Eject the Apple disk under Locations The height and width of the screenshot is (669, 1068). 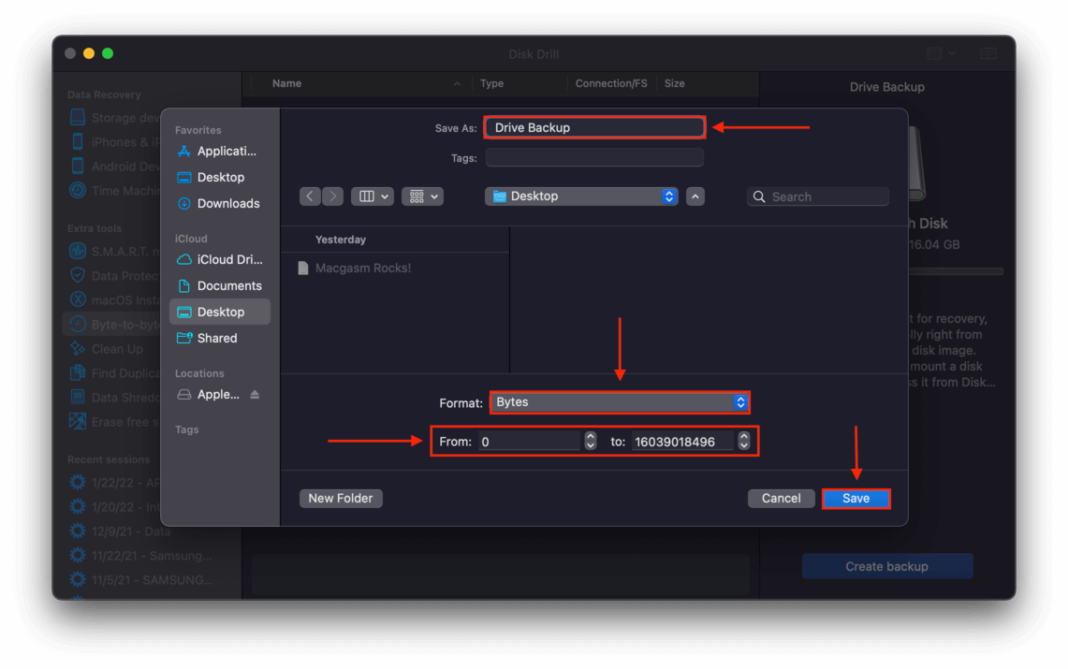[256, 394]
